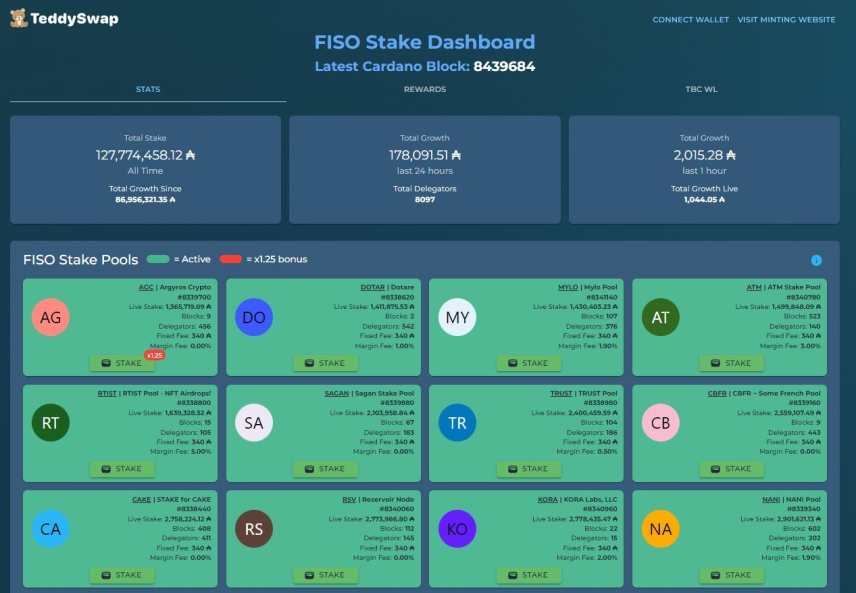Viewport: 856px width, 593px height.
Task: Click Total Growth Since value 86,956,321.35
Action: (145, 200)
